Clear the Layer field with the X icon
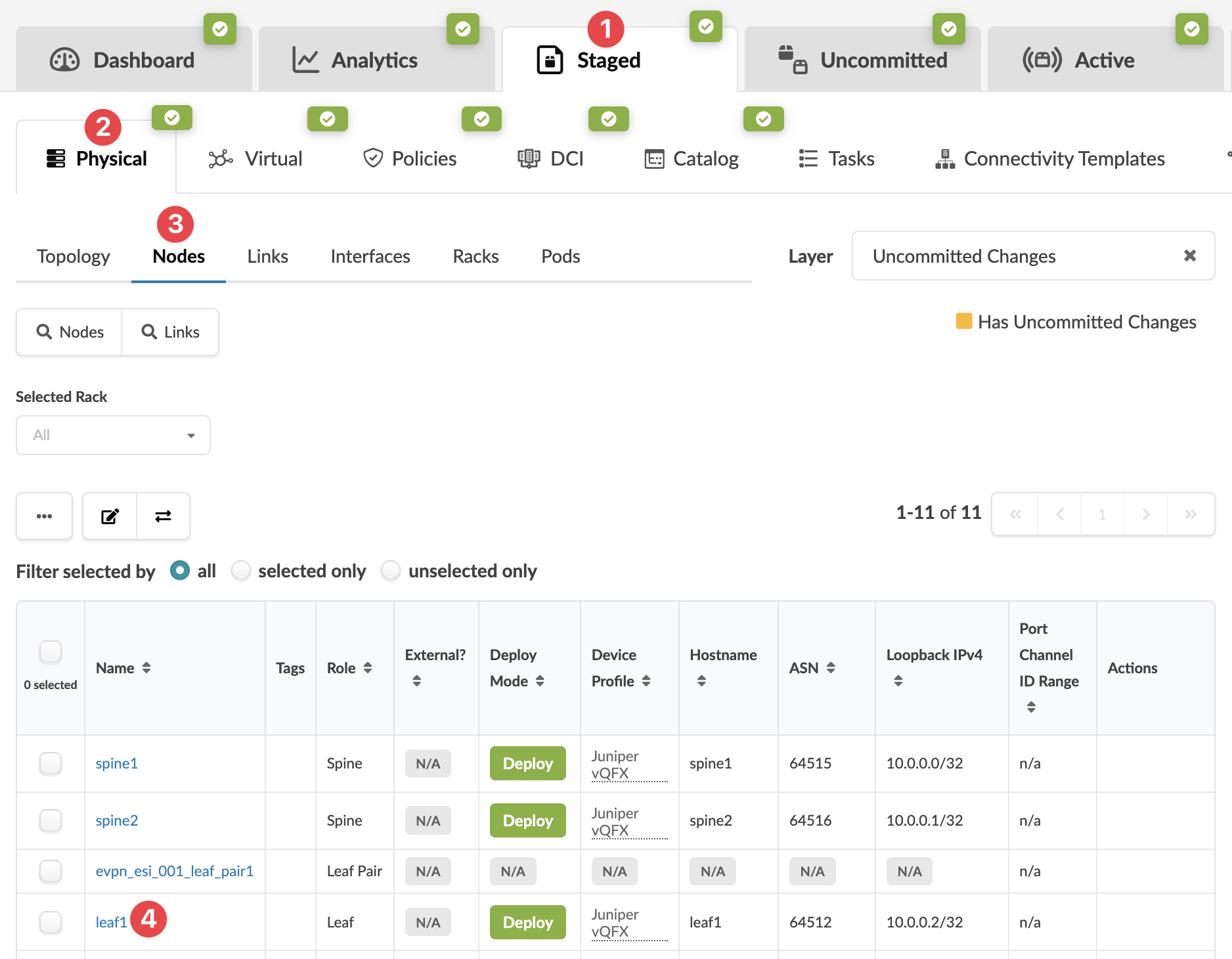 pyautogui.click(x=1189, y=256)
